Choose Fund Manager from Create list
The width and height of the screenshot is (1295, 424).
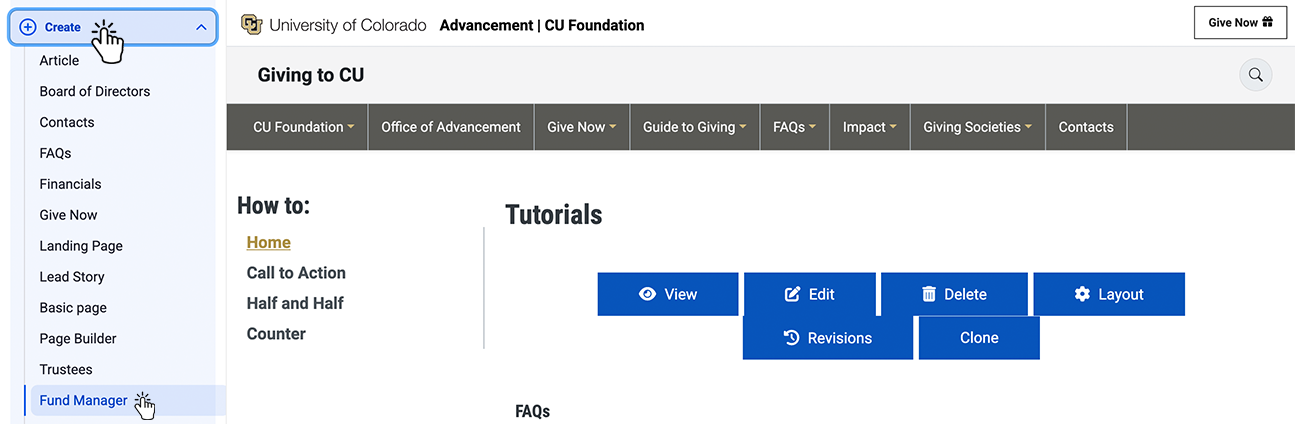coord(83,401)
